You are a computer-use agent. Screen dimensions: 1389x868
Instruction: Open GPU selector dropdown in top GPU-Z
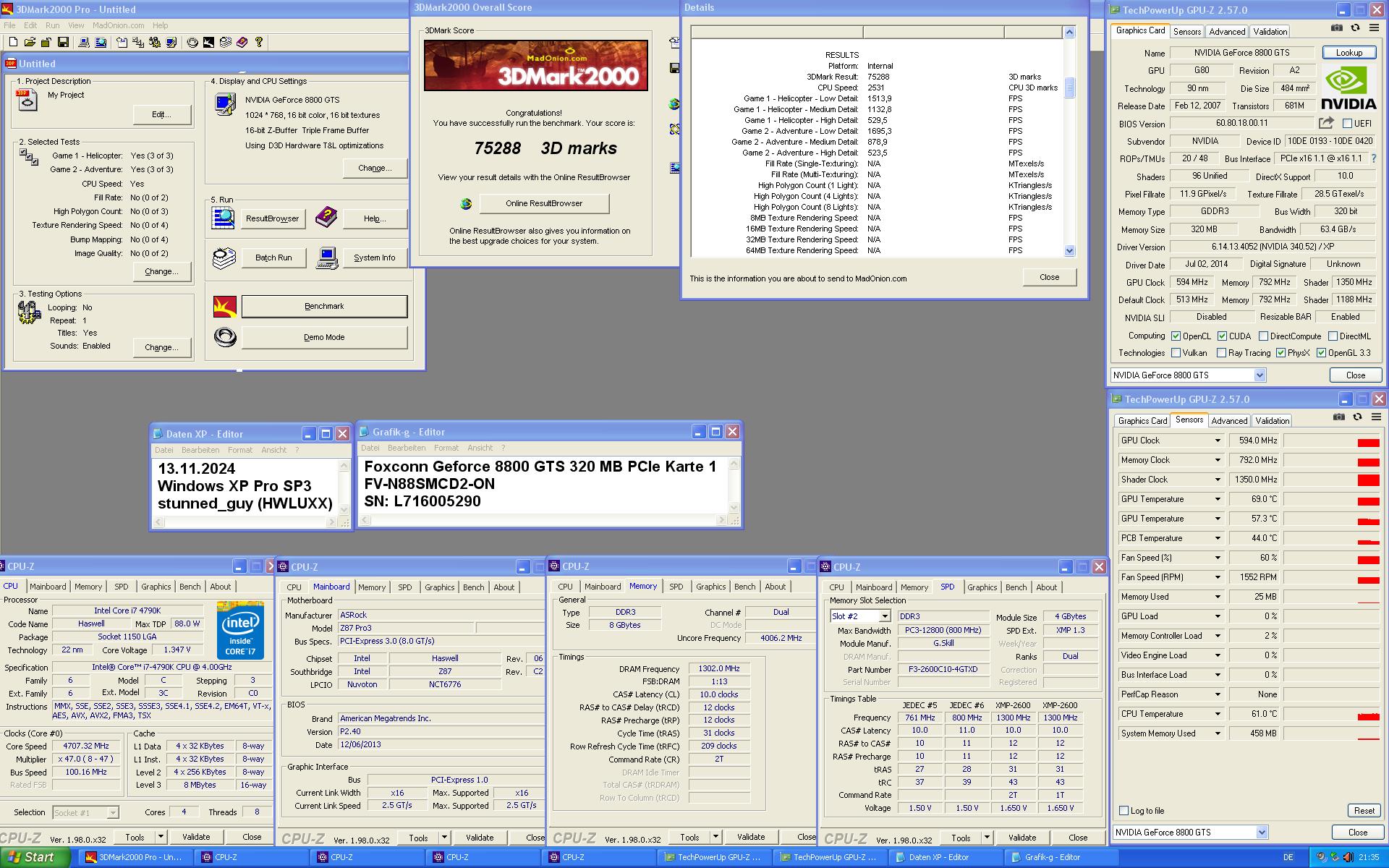tap(1260, 375)
